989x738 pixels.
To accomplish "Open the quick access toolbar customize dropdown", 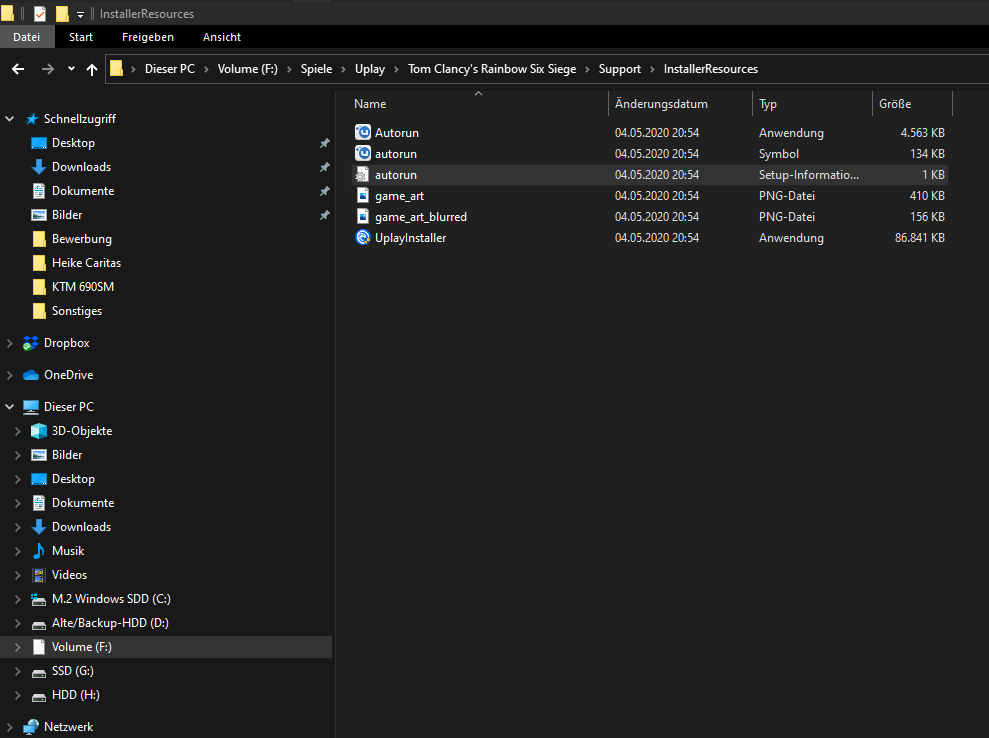I will click(80, 15).
